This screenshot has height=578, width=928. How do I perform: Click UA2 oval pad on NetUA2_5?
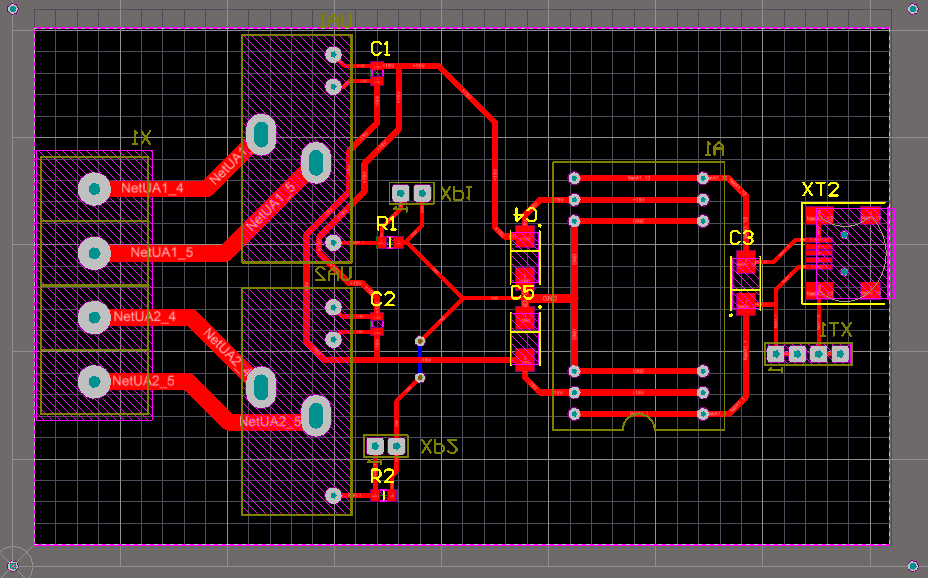pos(316,415)
